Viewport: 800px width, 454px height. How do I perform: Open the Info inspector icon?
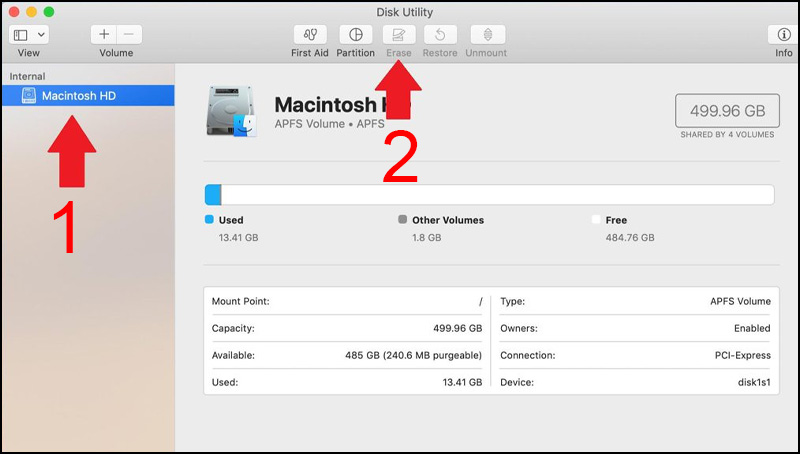784,35
